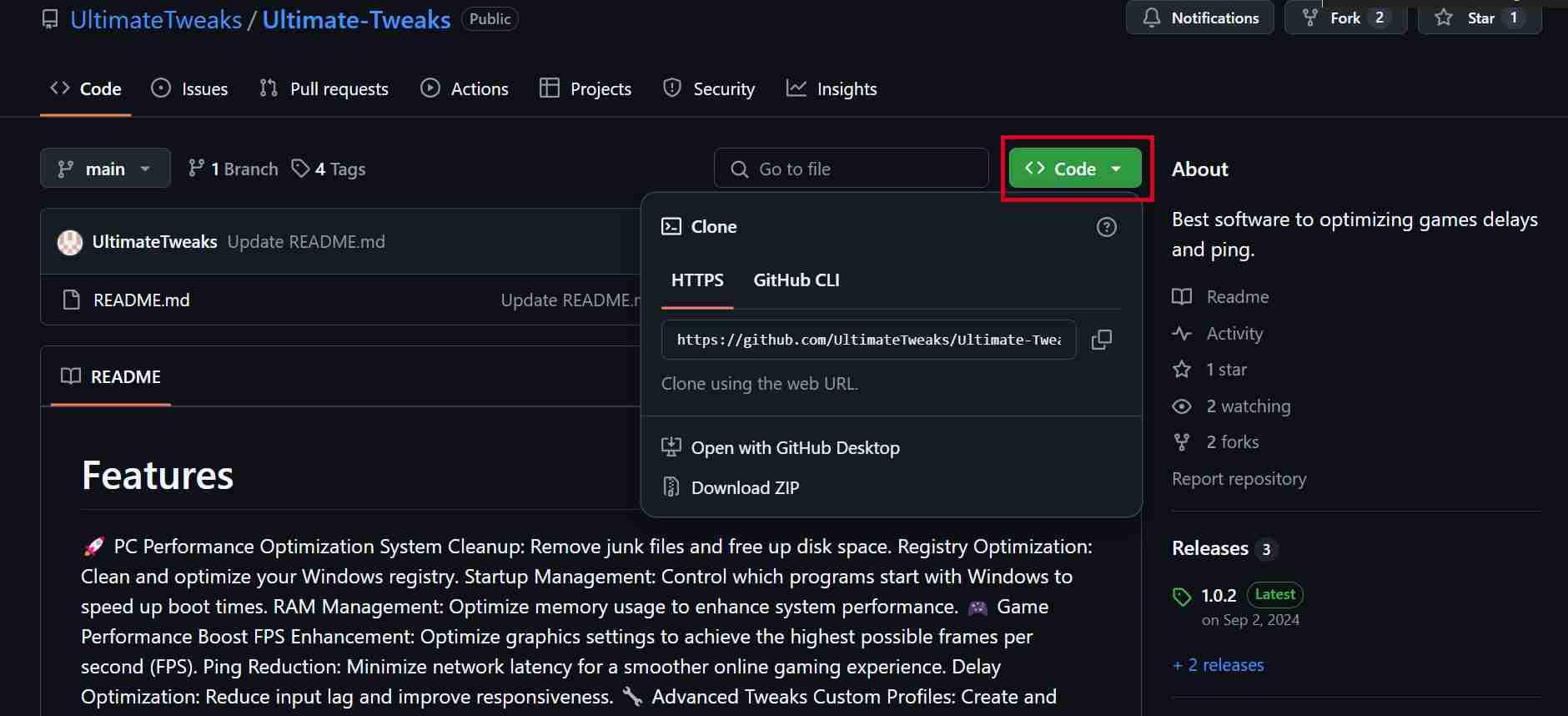Click the Public visibility label
The width and height of the screenshot is (1568, 716).
click(x=490, y=18)
